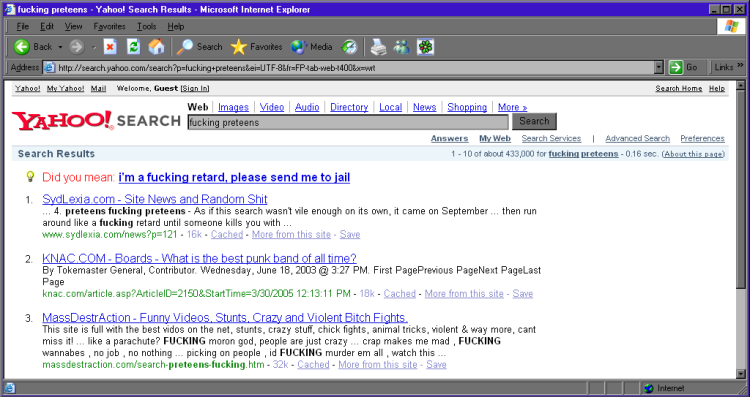This screenshot has height=397, width=750.
Task: Switch to the Local search tab
Action: coord(391,107)
